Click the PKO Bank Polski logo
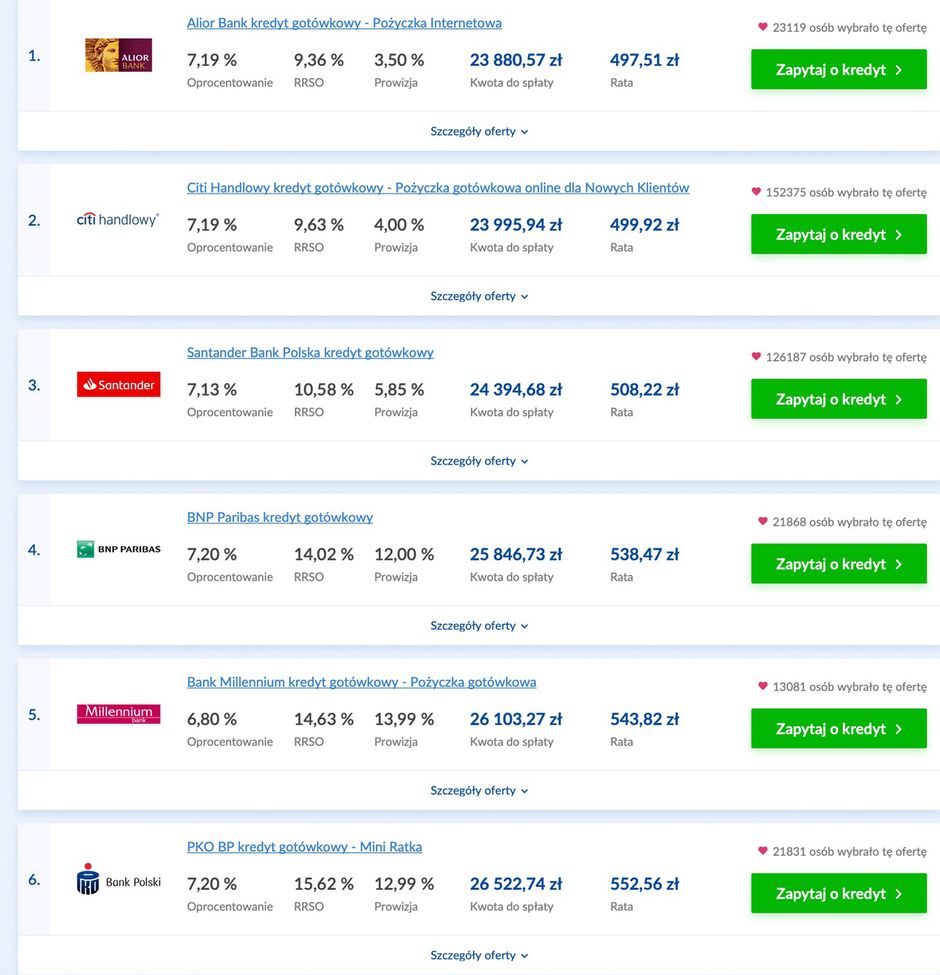940x975 pixels. point(118,879)
